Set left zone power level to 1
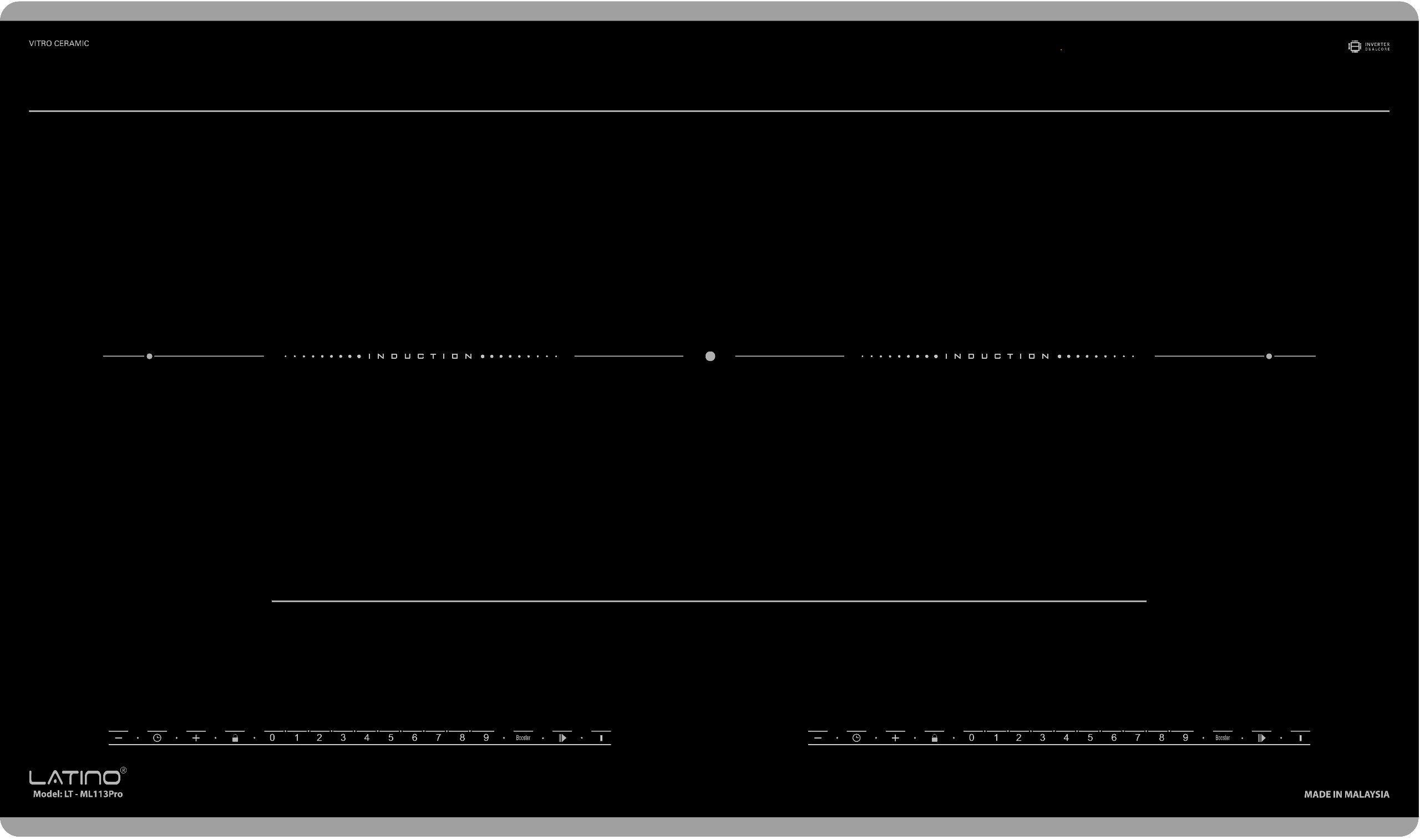 click(x=297, y=738)
